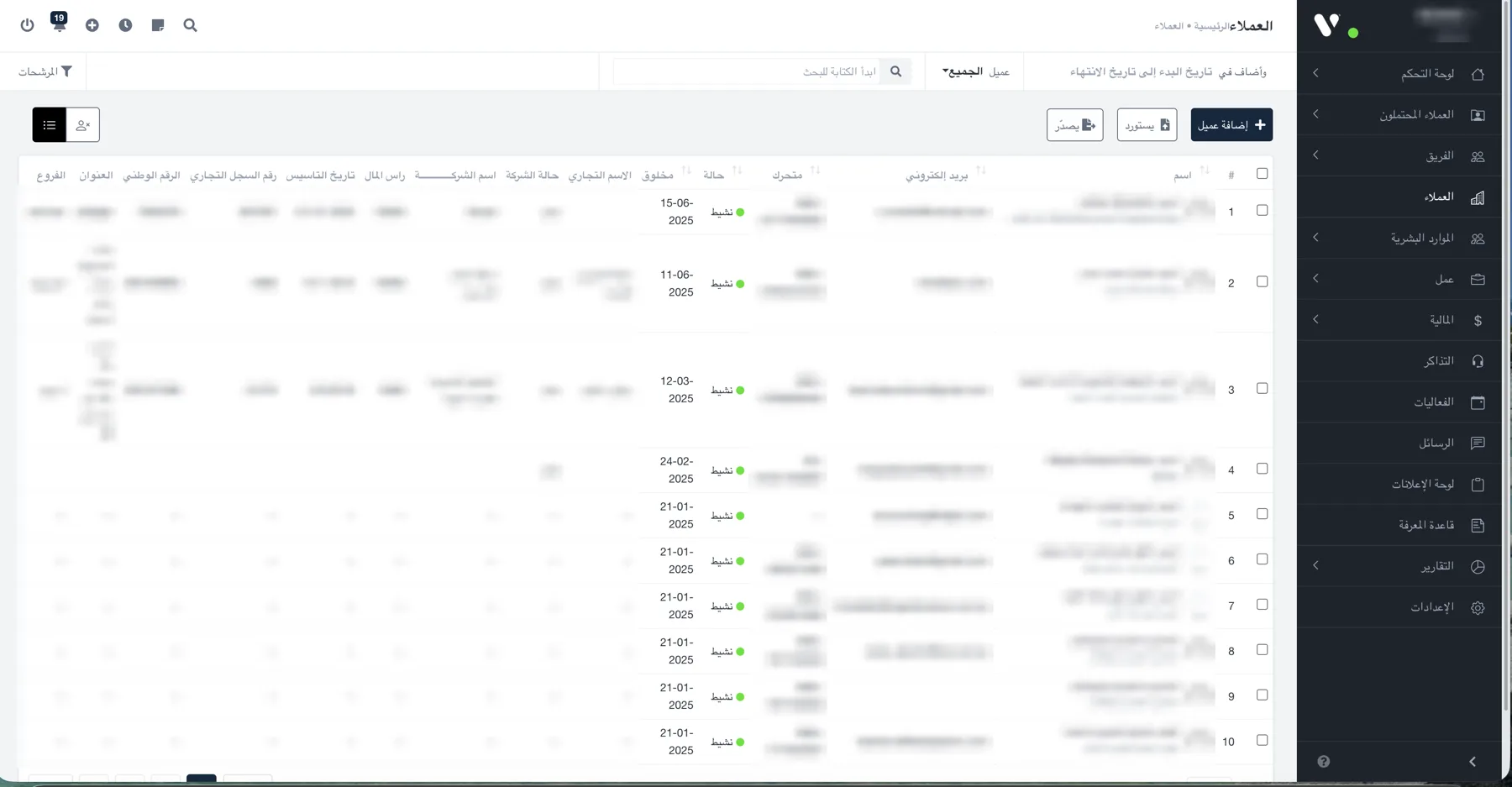Screen dimensions: 1512x787
Task: Open the clock timer icon
Action: point(125,25)
